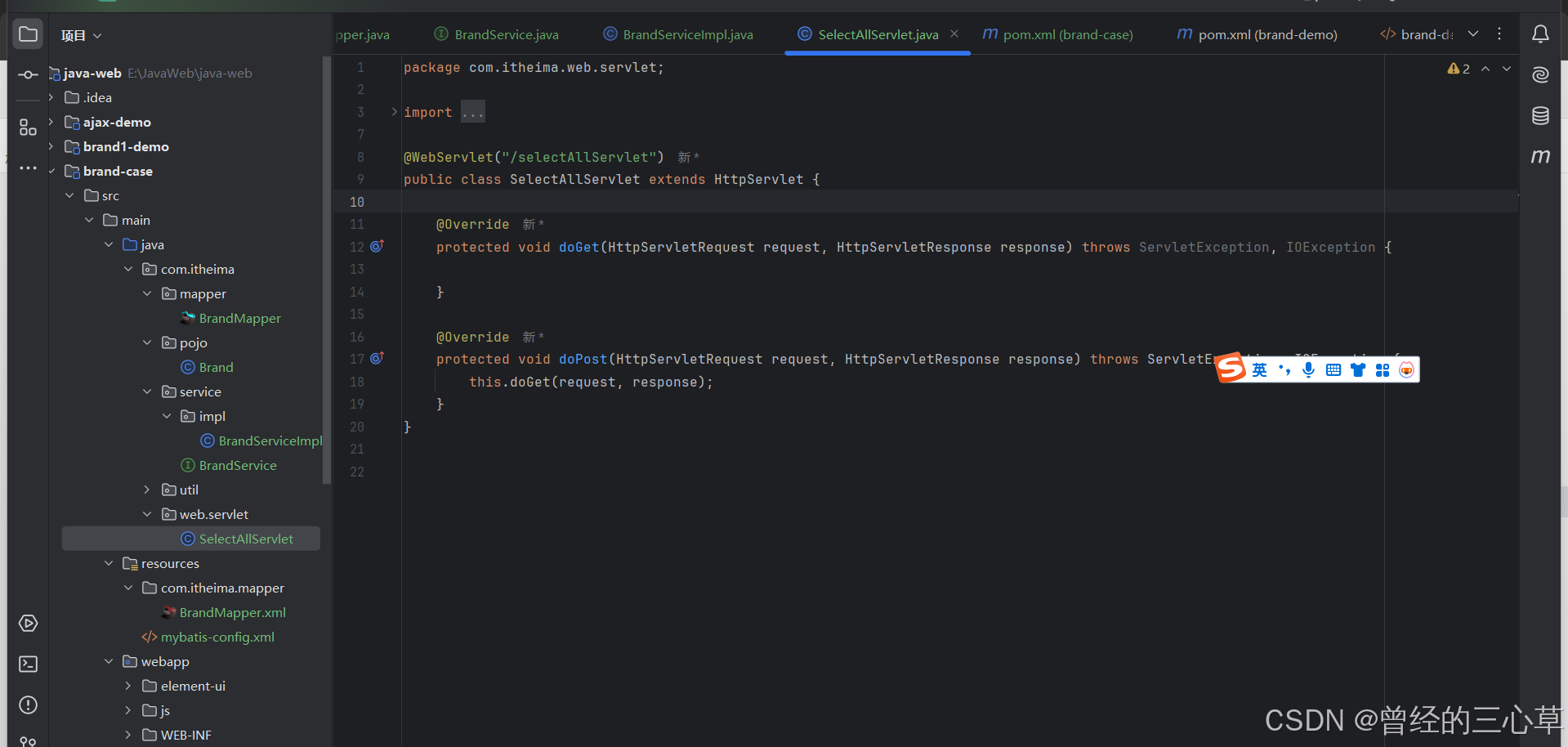
Task: Show more tool windows ellipsis
Action: tap(28, 168)
